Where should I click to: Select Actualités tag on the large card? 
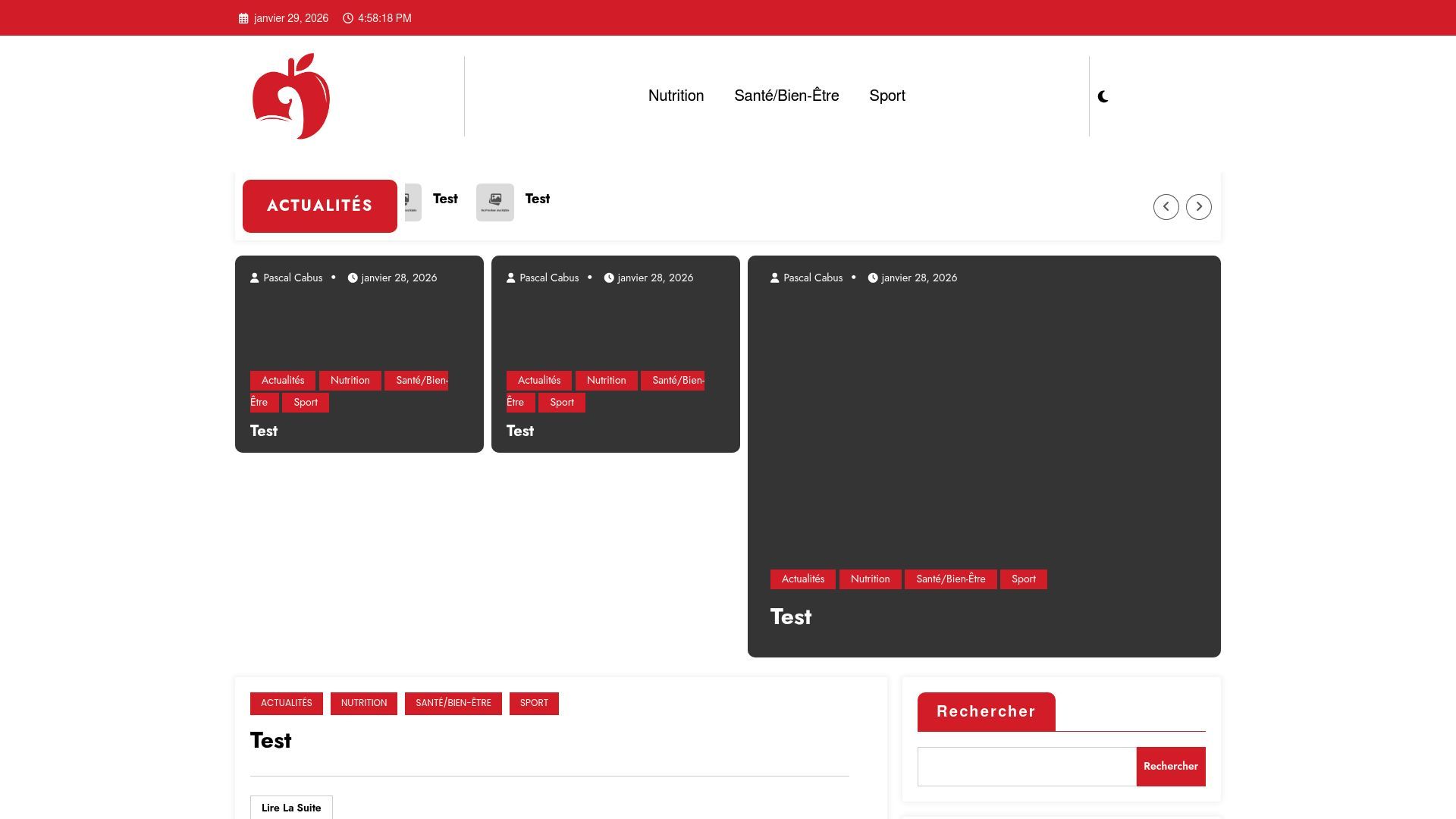[x=803, y=579]
